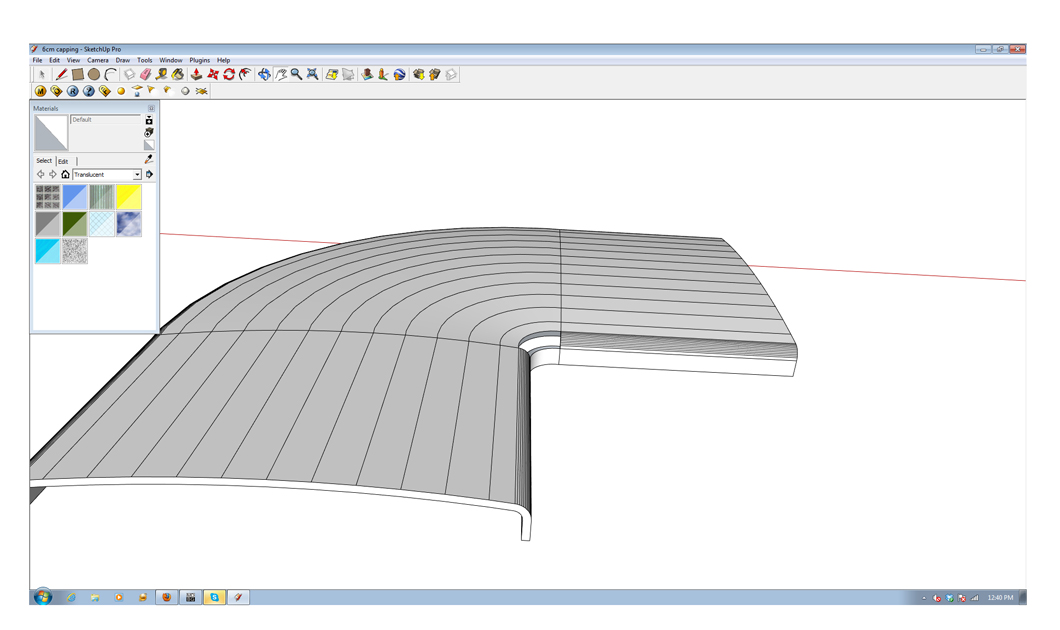Pick the Zoom magnifier tool
Image resolution: width=1060 pixels, height=630 pixels.
click(296, 74)
